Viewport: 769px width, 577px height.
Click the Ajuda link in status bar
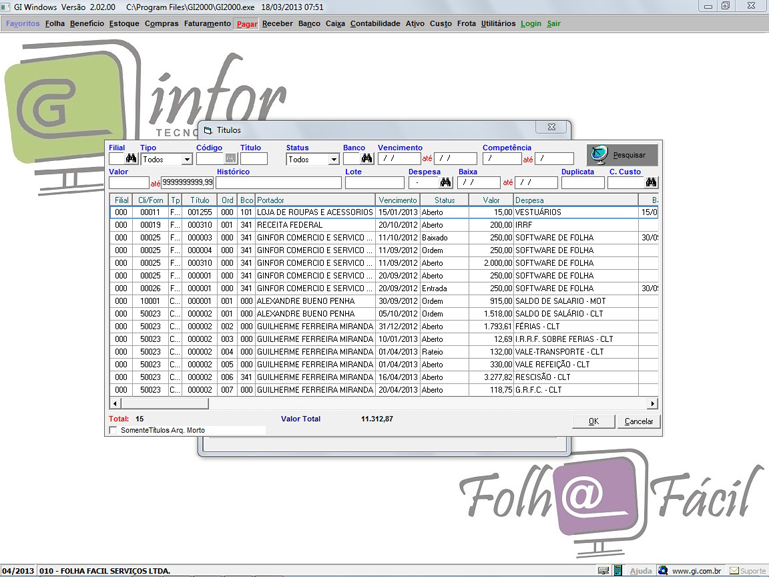641,571
